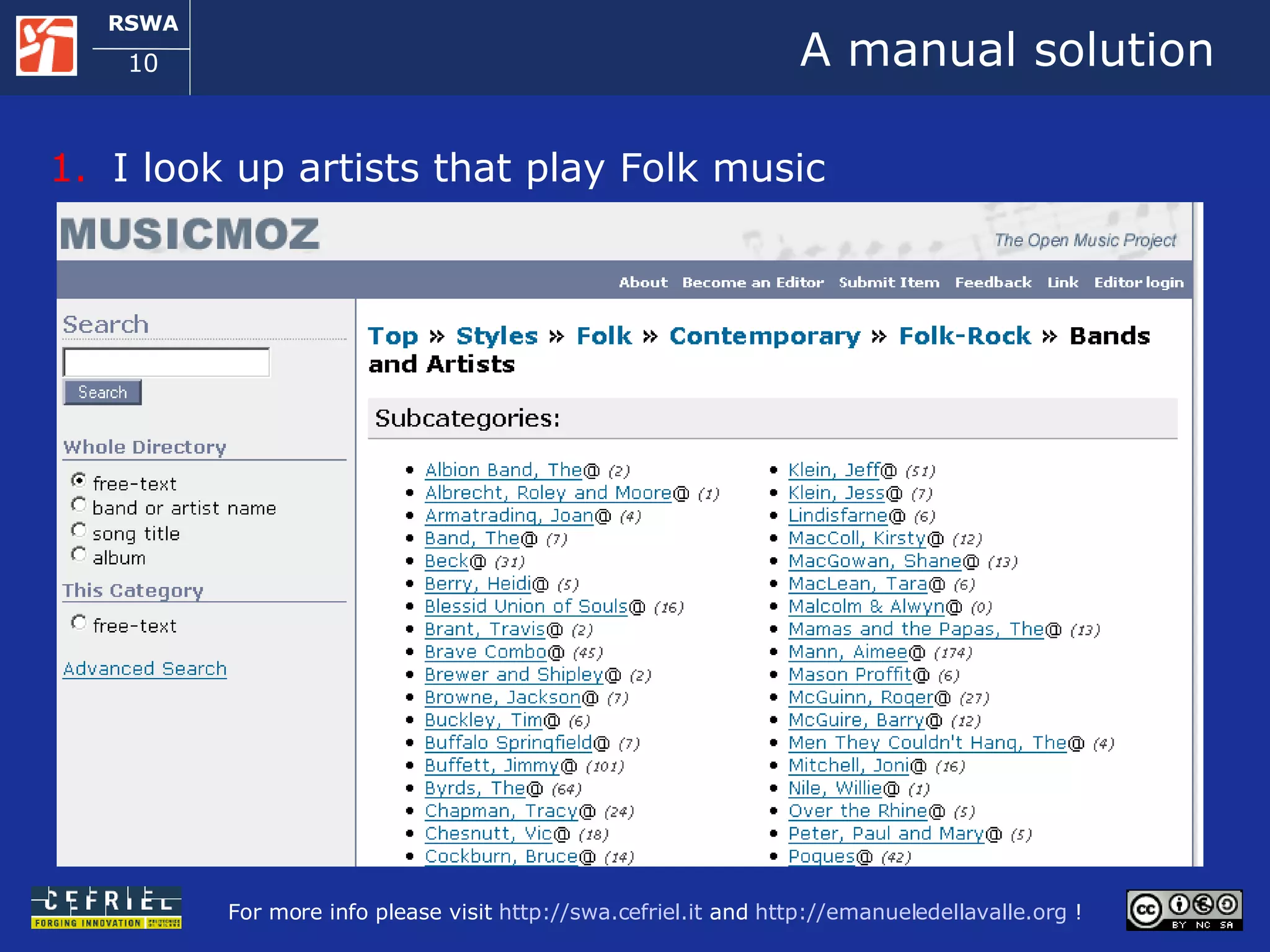Click the CEFRIEL logo in the footer
The height and width of the screenshot is (952, 1270).
point(106,907)
